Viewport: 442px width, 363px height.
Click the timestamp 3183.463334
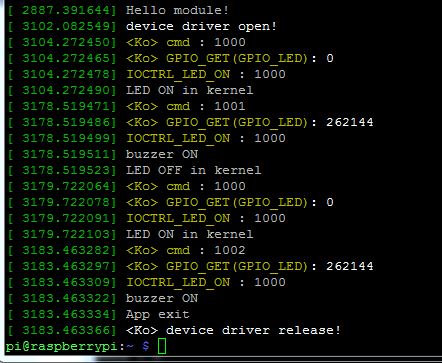(66, 314)
